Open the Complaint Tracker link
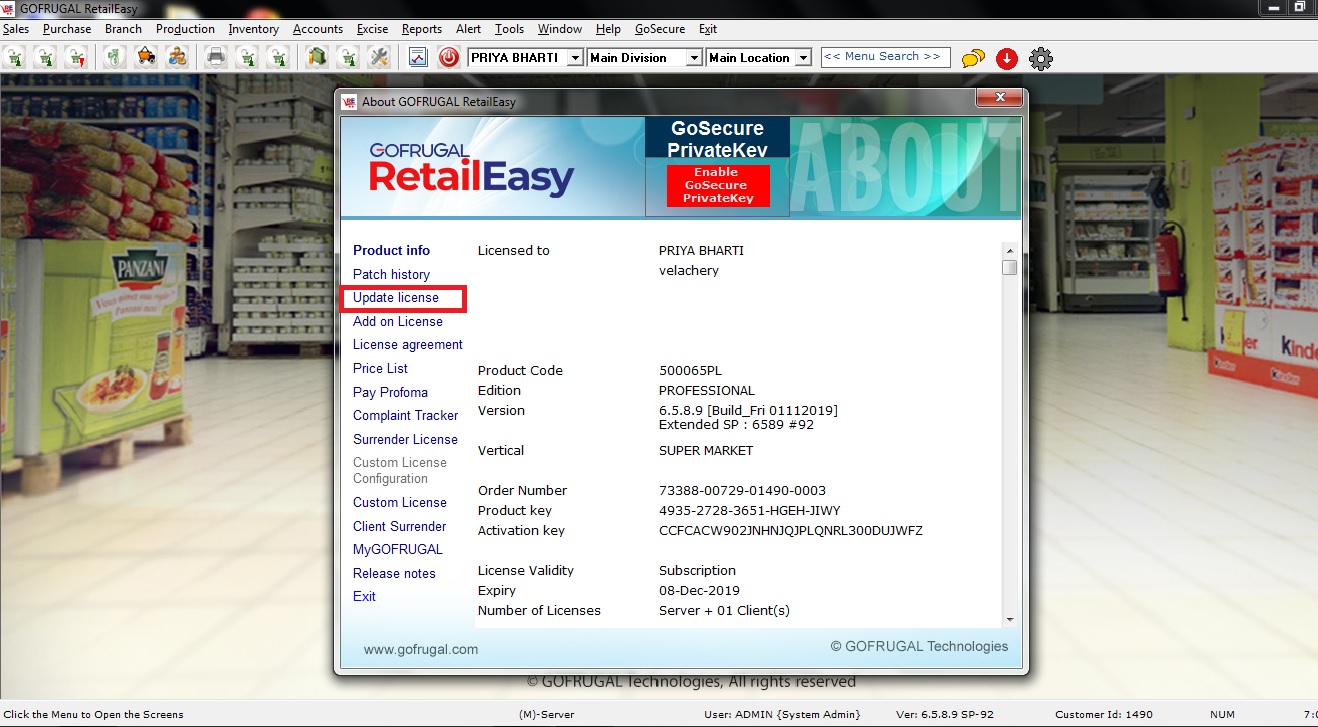This screenshot has width=1318, height=727. [x=405, y=415]
